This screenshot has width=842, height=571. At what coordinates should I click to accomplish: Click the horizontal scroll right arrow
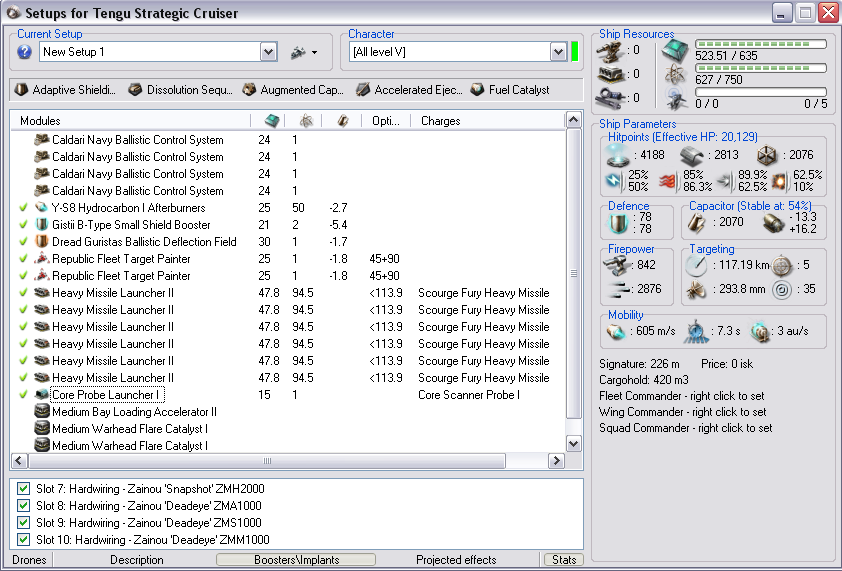point(556,460)
